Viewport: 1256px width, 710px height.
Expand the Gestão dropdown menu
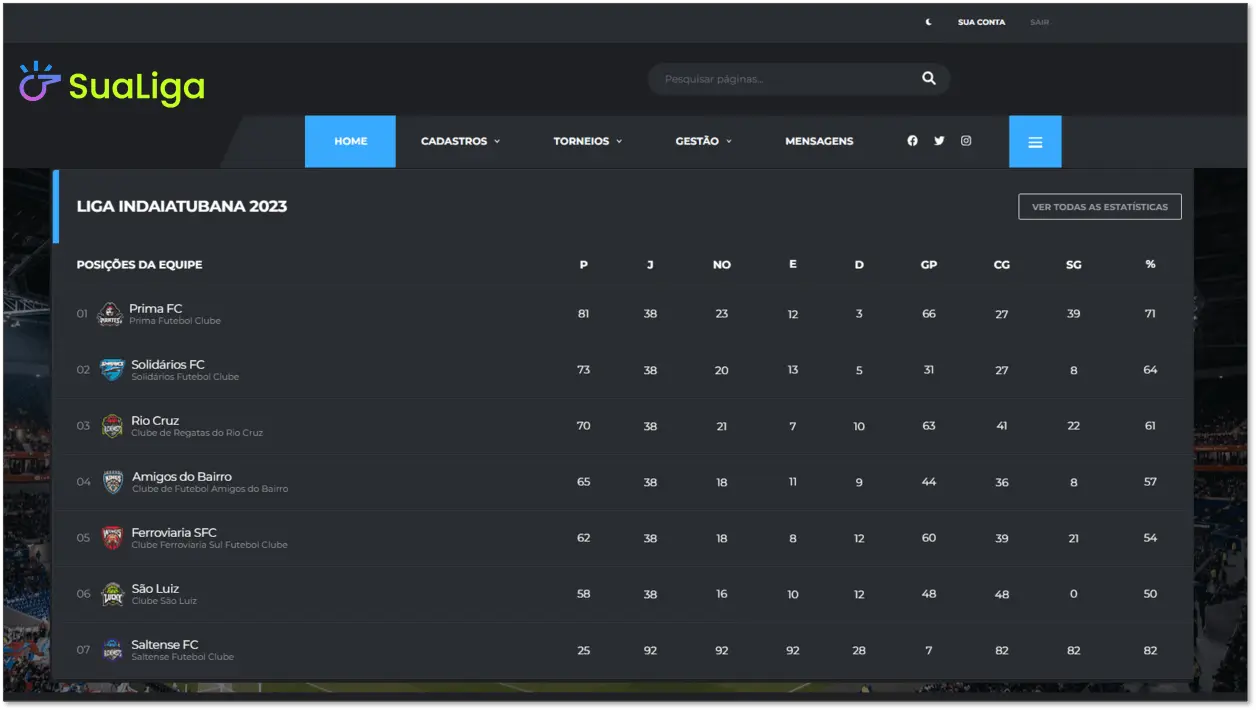click(703, 142)
